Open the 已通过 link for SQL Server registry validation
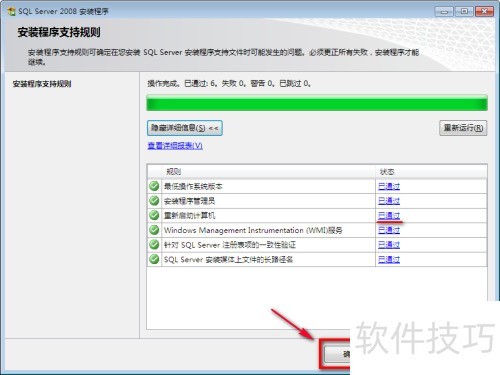 389,245
